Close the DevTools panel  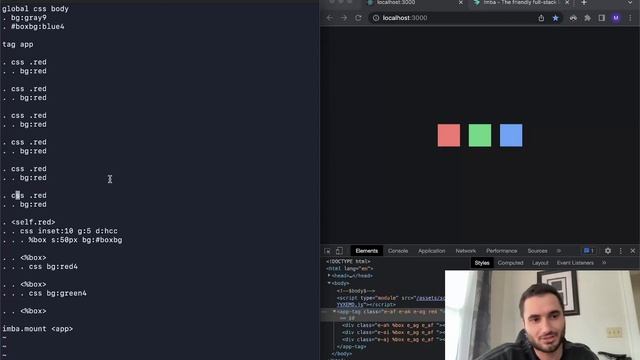point(633,251)
